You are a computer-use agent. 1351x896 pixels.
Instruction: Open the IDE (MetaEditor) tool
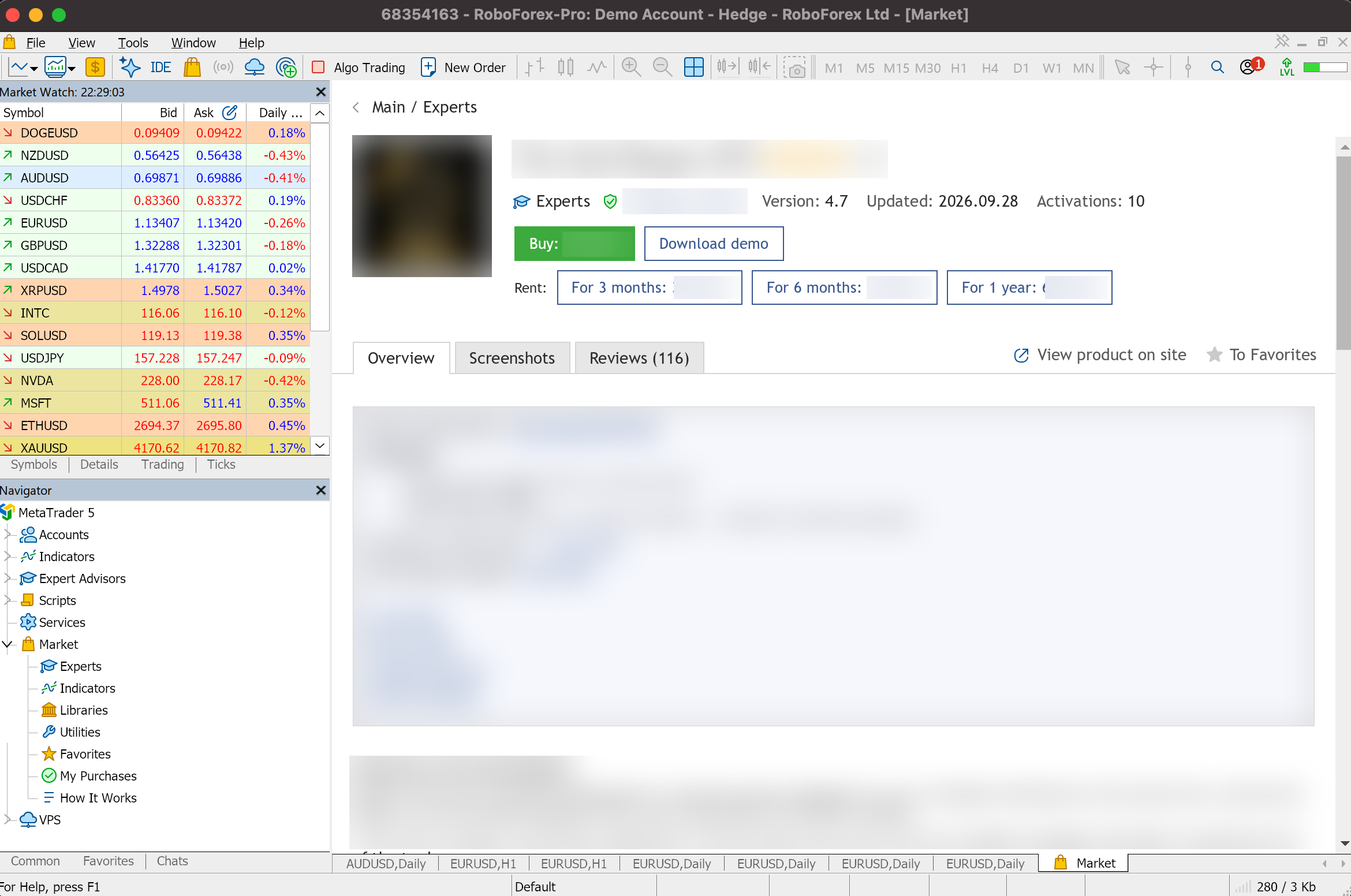point(161,68)
